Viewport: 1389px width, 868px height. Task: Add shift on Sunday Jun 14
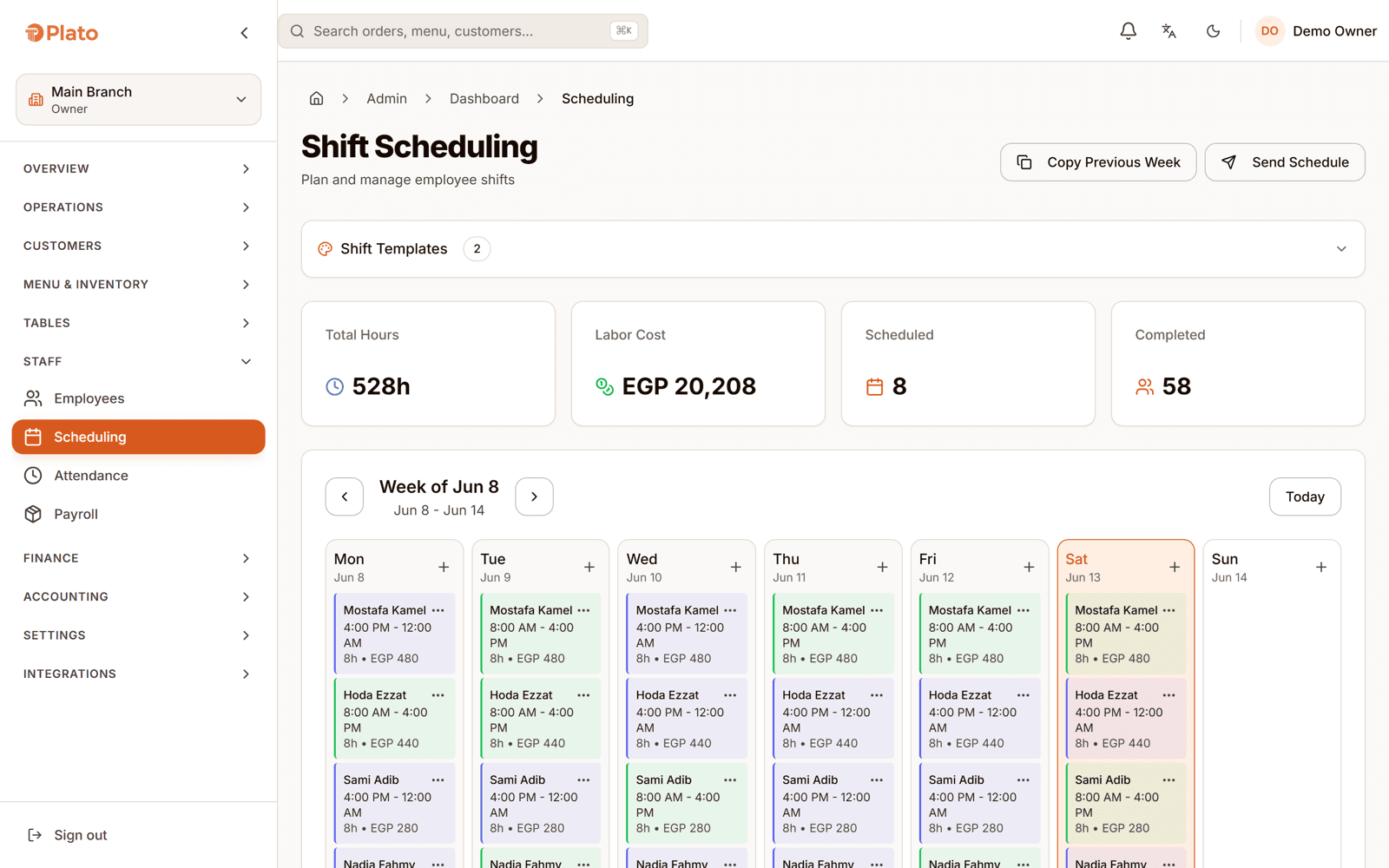(x=1321, y=567)
